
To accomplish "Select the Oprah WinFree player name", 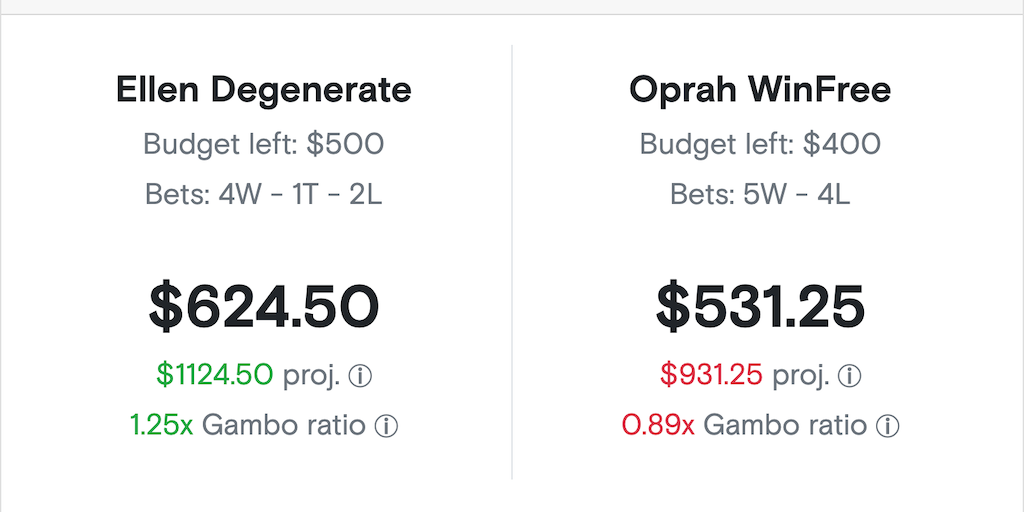I will click(x=760, y=90).
